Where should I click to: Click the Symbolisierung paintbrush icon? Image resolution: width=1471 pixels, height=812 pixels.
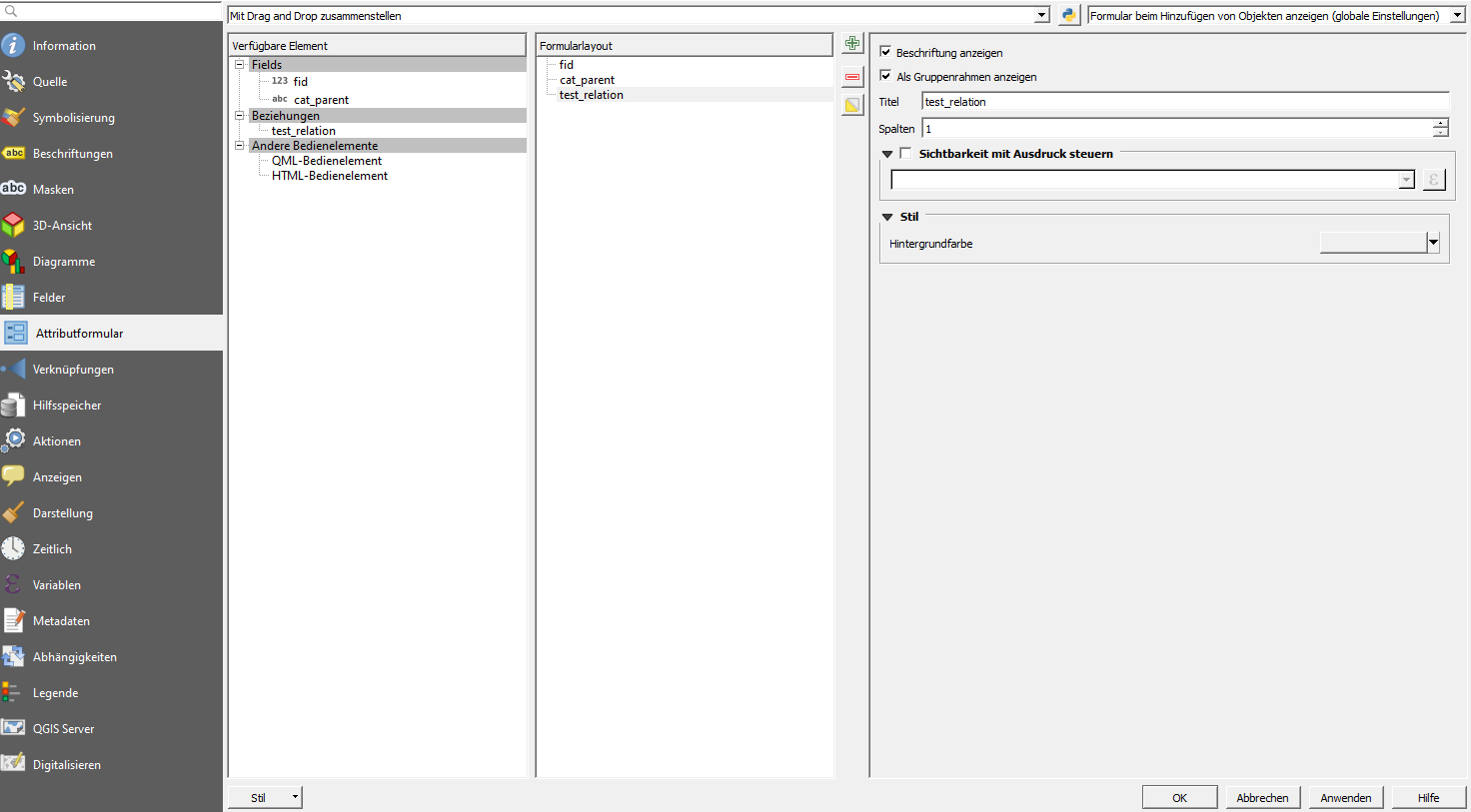tap(14, 117)
